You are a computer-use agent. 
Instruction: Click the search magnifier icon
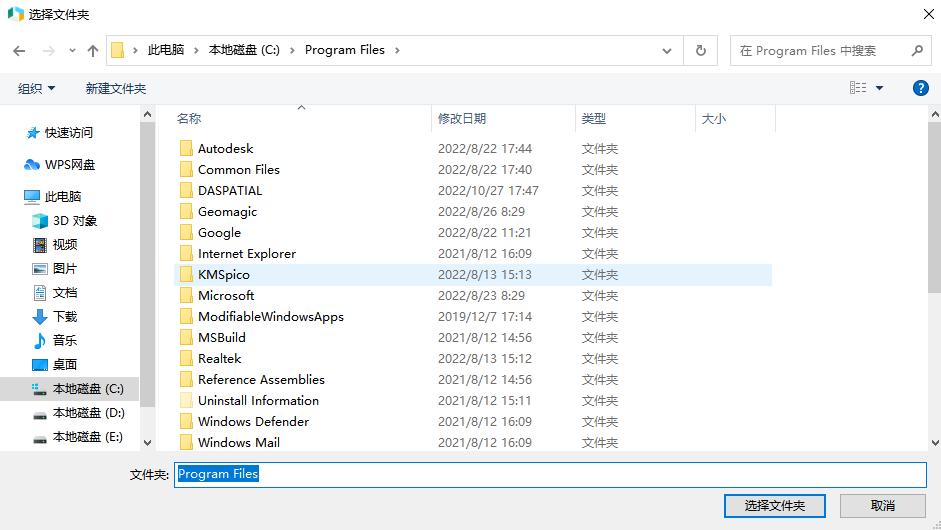click(917, 50)
